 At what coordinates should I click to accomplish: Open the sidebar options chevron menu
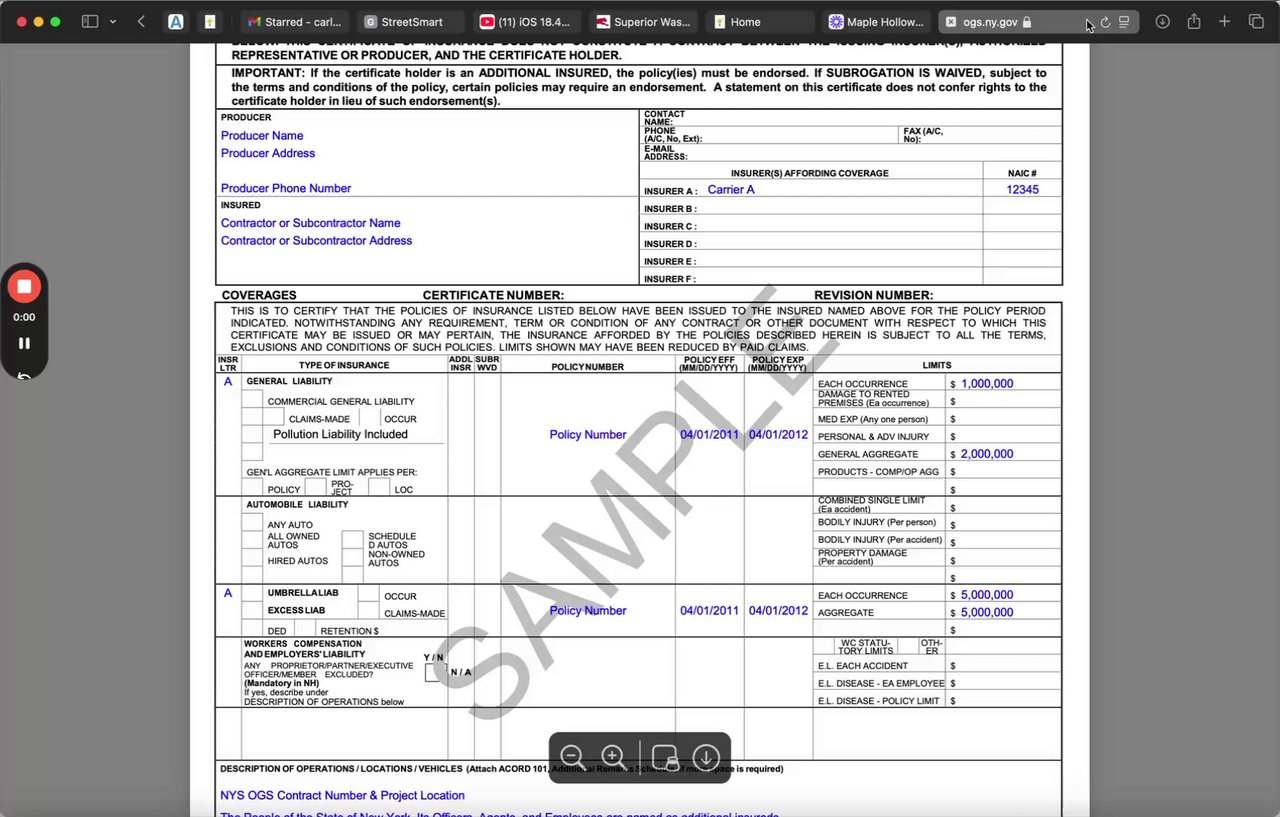pos(112,21)
